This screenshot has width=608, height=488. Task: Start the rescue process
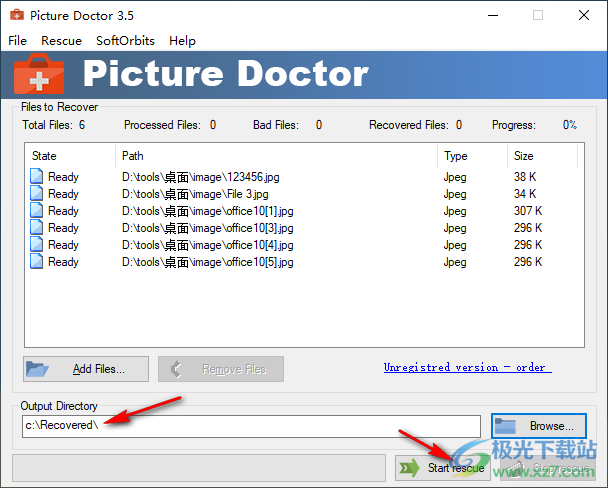pos(443,468)
